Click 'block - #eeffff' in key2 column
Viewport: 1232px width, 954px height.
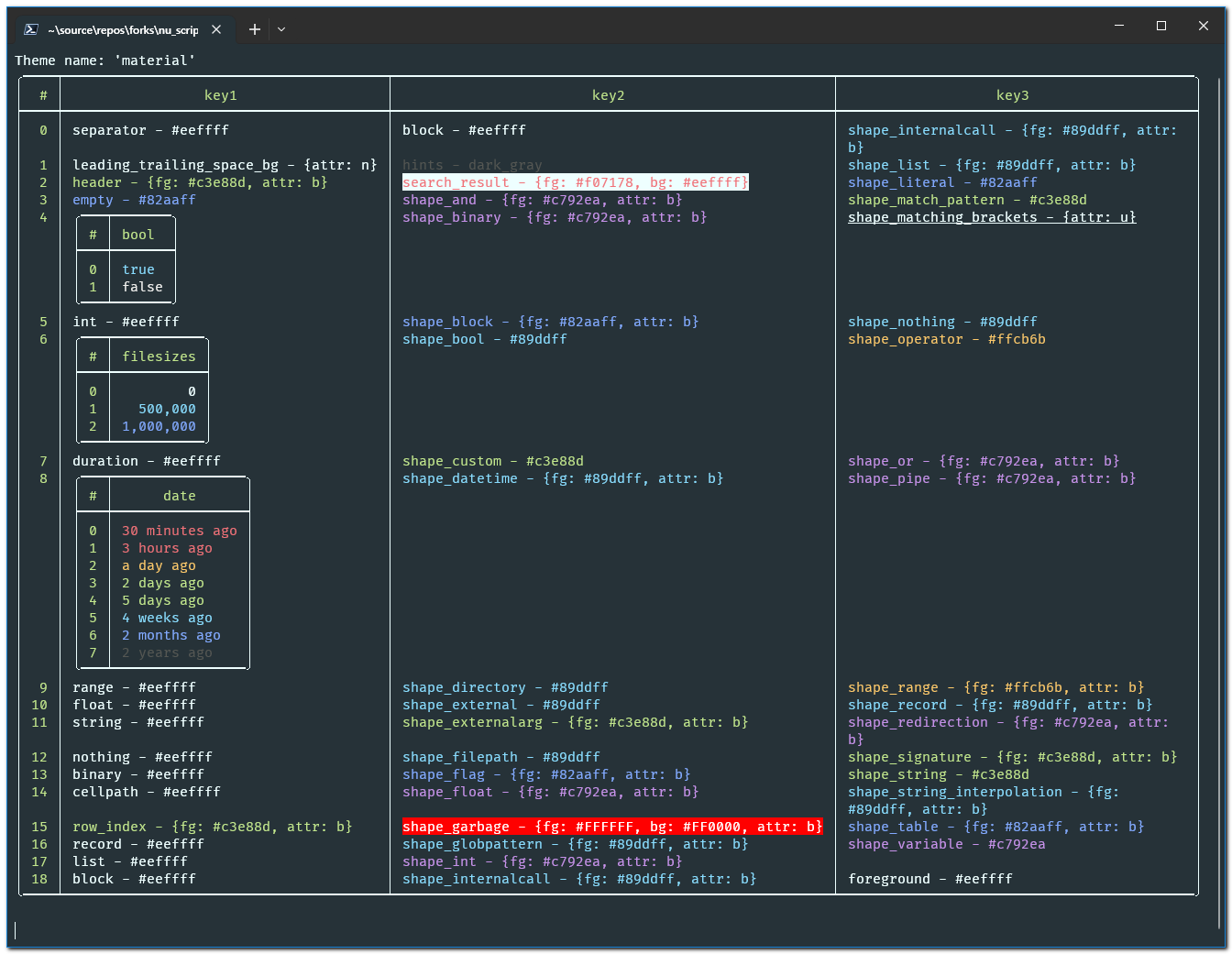(x=465, y=130)
